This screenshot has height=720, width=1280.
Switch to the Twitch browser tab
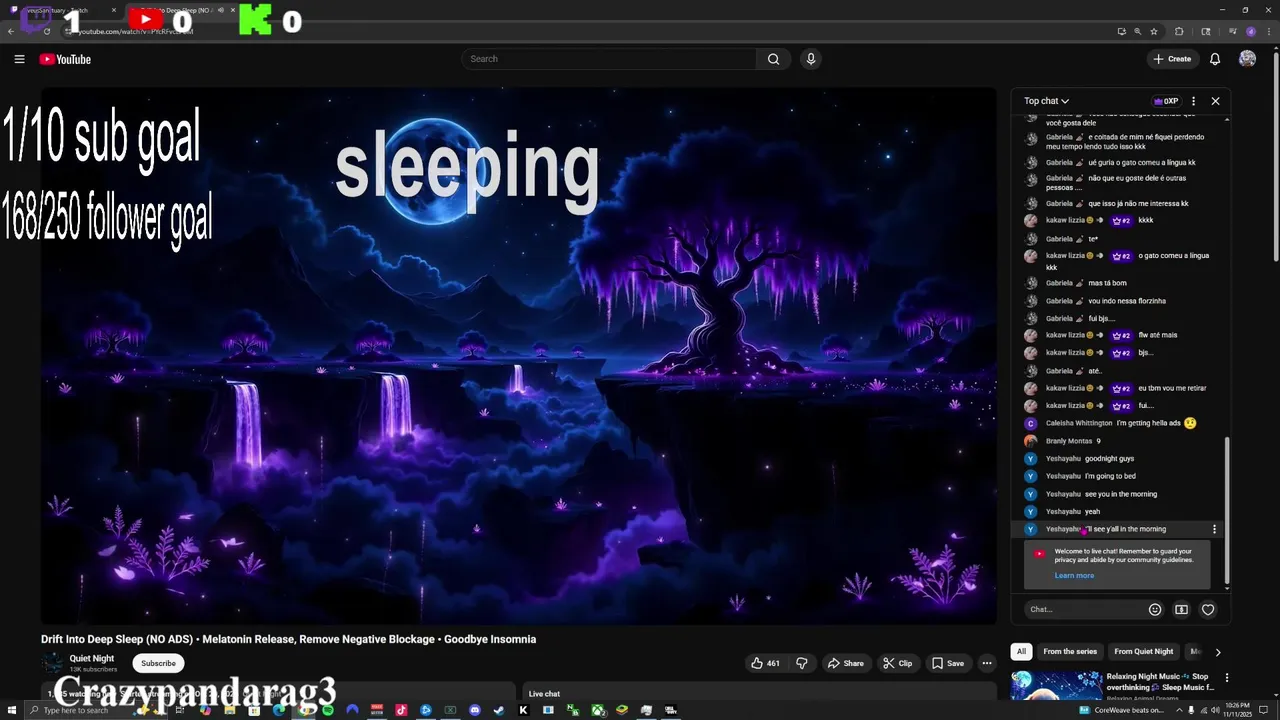(x=62, y=11)
